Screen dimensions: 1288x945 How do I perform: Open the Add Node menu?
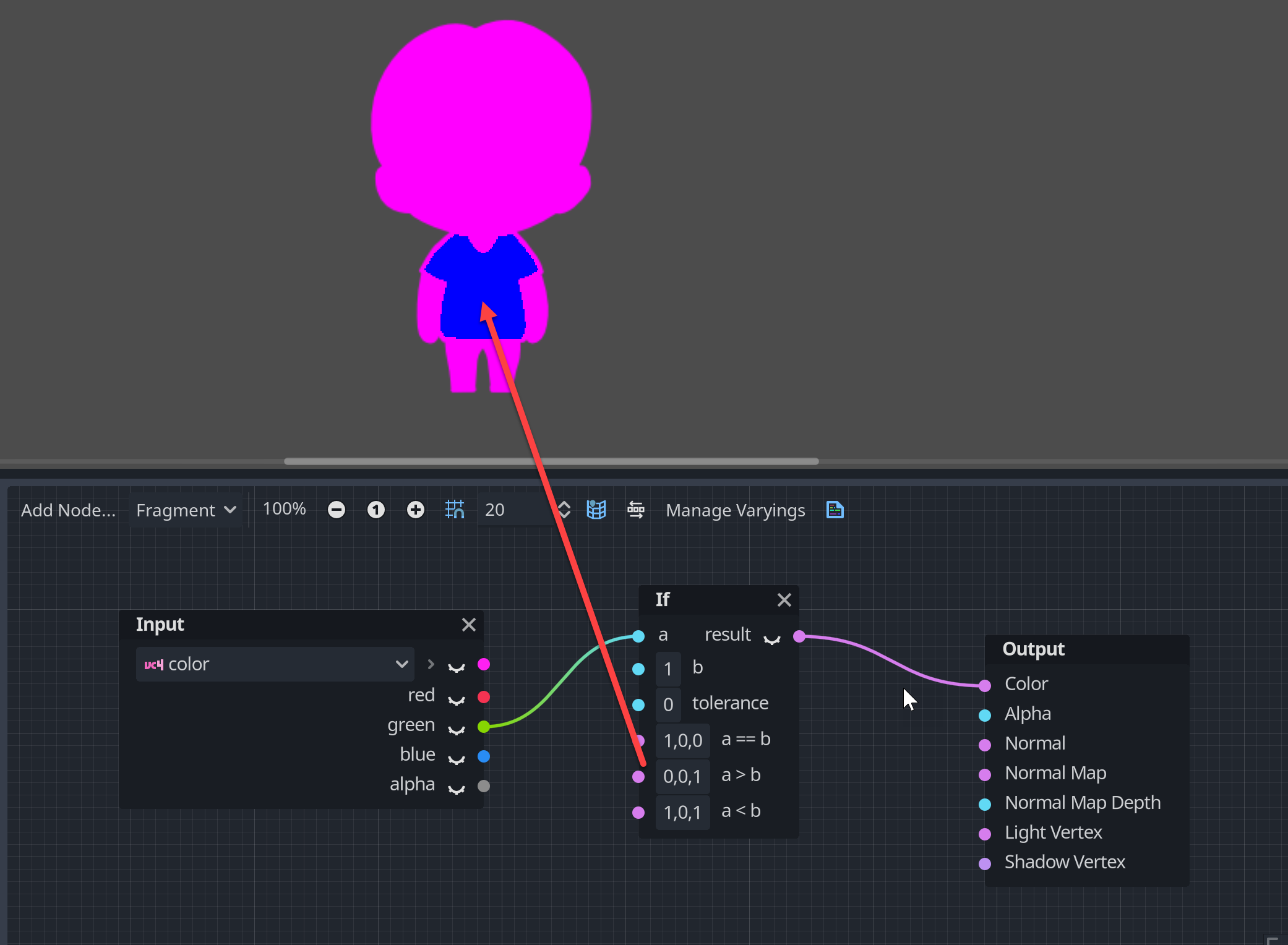[68, 510]
